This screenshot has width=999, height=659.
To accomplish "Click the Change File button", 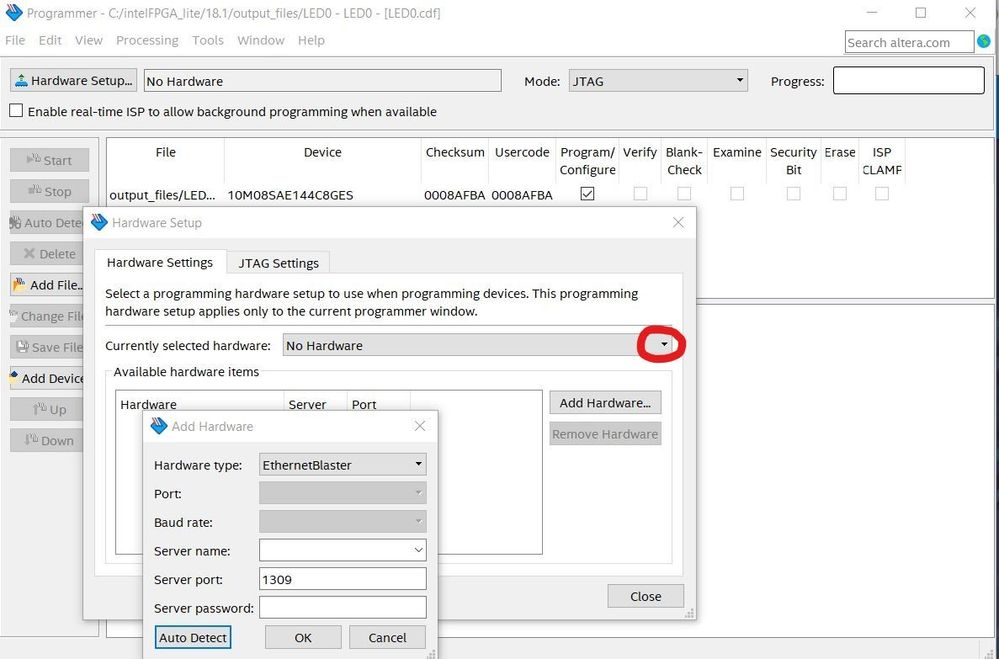I will point(47,316).
